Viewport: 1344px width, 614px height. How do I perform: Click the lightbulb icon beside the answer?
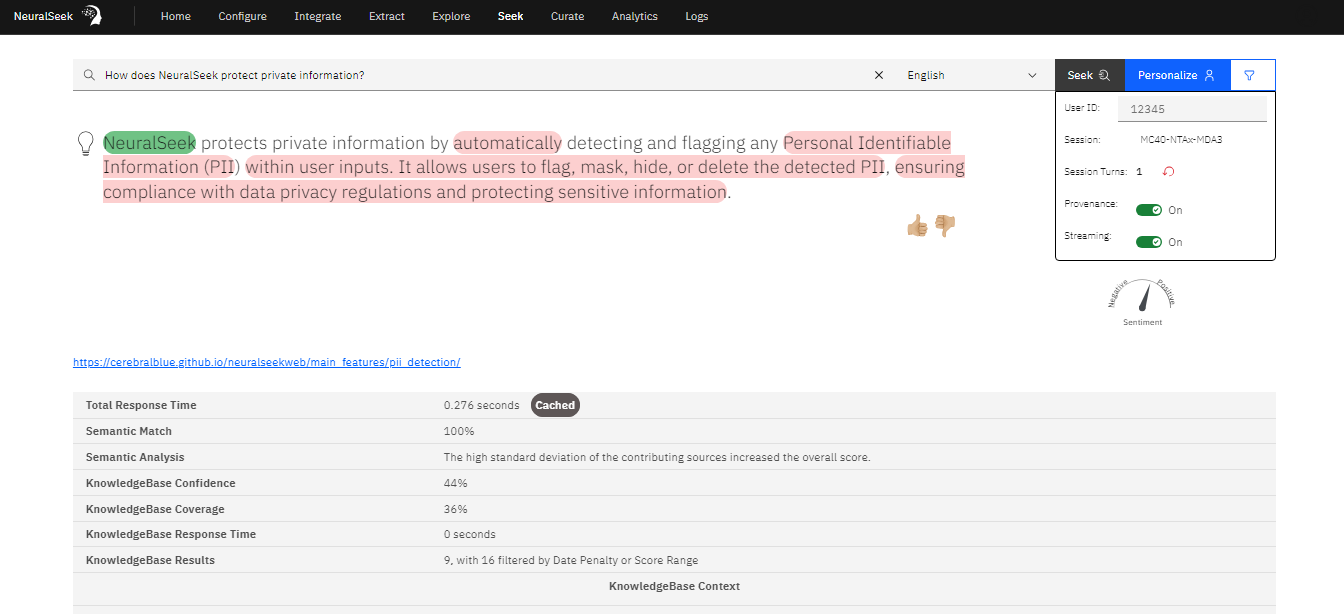coord(86,143)
